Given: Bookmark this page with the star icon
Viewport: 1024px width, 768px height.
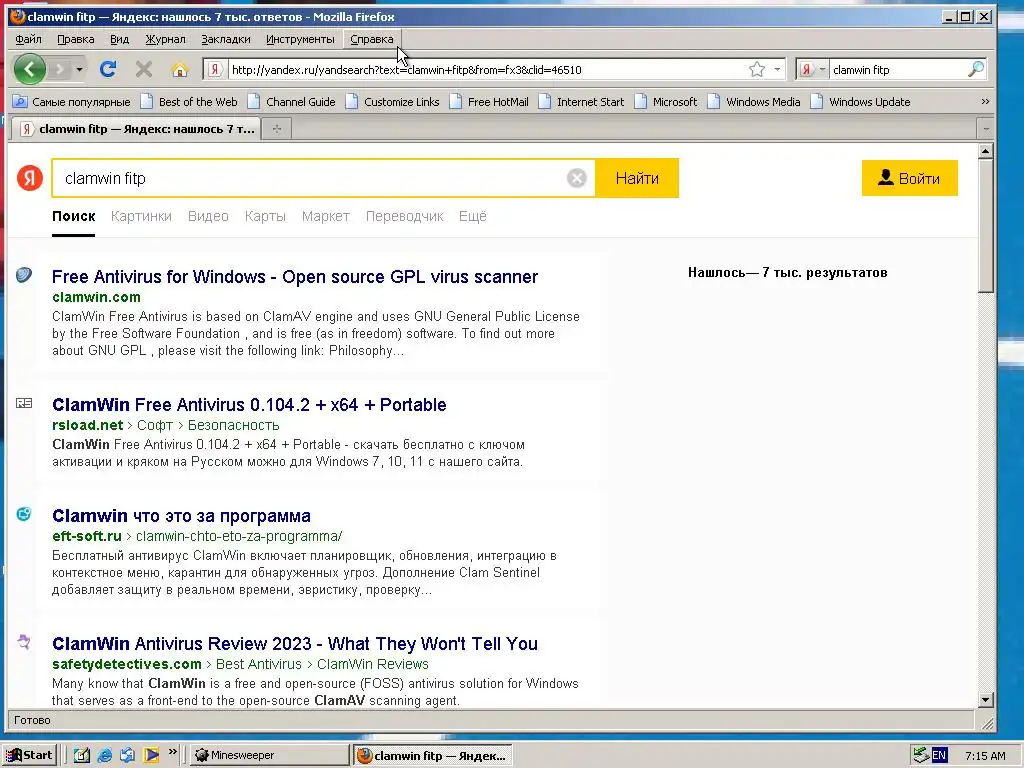Looking at the screenshot, I should pyautogui.click(x=757, y=69).
